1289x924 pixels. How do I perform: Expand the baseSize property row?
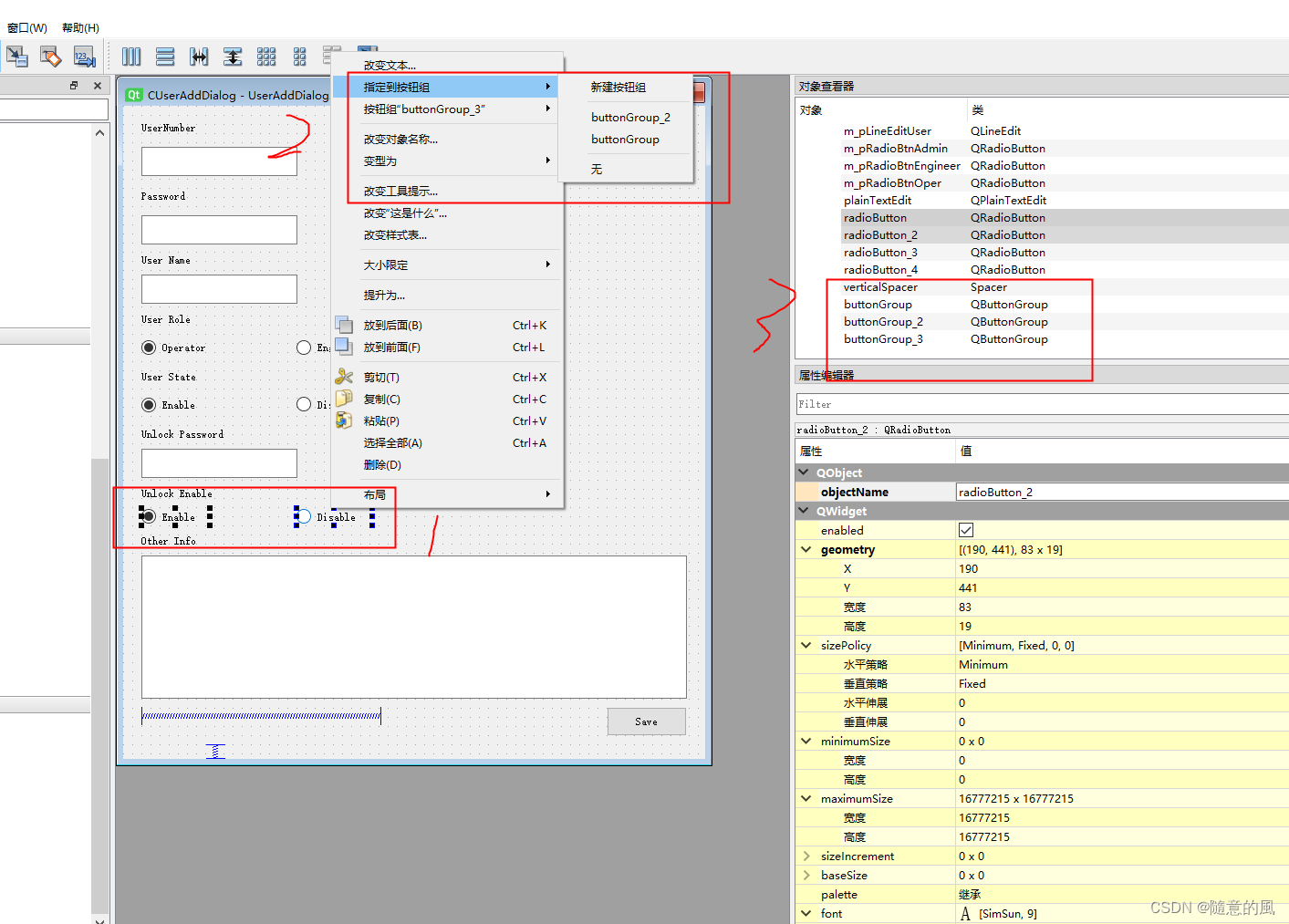(806, 875)
